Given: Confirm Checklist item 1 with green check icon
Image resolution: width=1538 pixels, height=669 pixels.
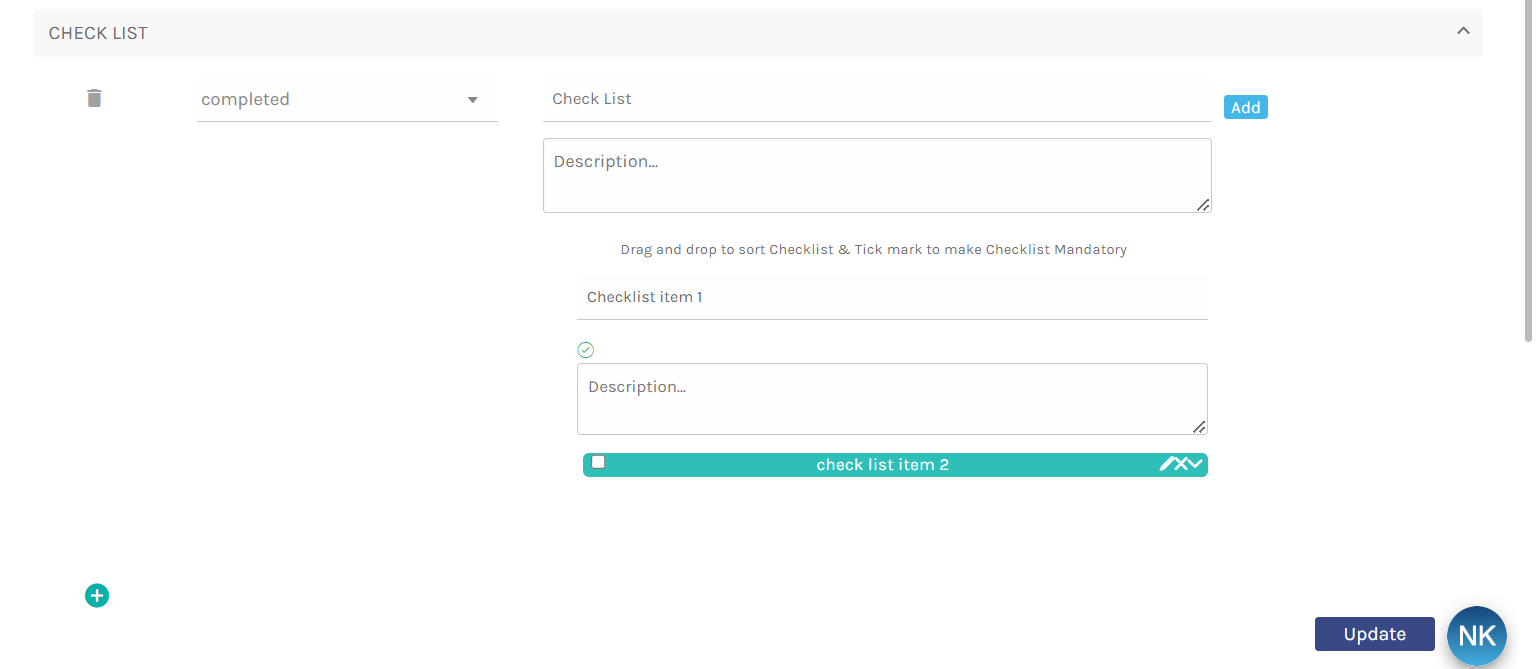Looking at the screenshot, I should tap(586, 350).
